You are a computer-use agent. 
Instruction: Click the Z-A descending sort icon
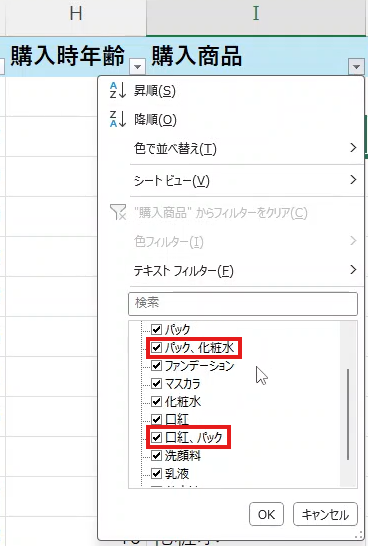coord(117,119)
